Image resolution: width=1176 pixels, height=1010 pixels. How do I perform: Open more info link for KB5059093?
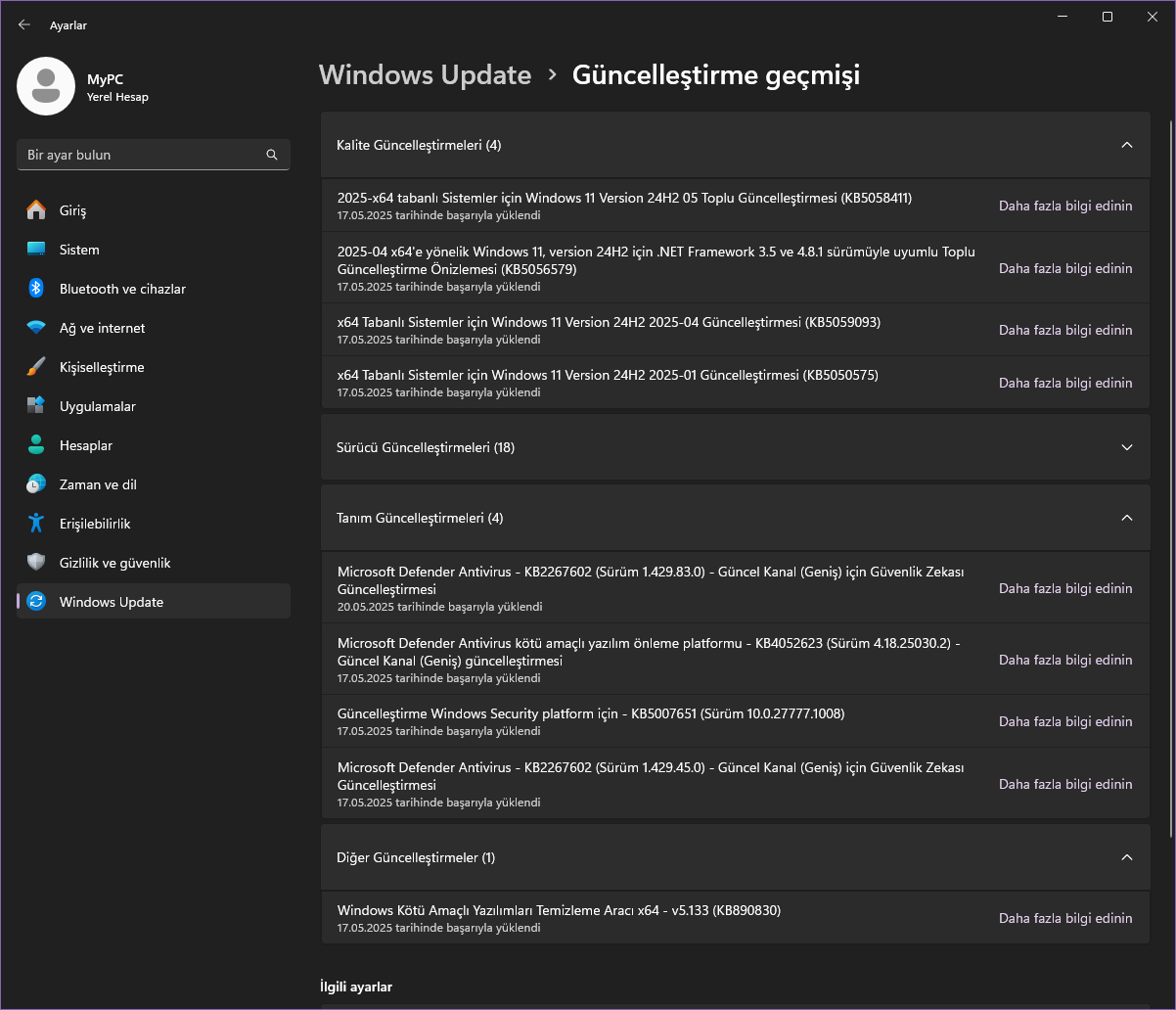1065,330
